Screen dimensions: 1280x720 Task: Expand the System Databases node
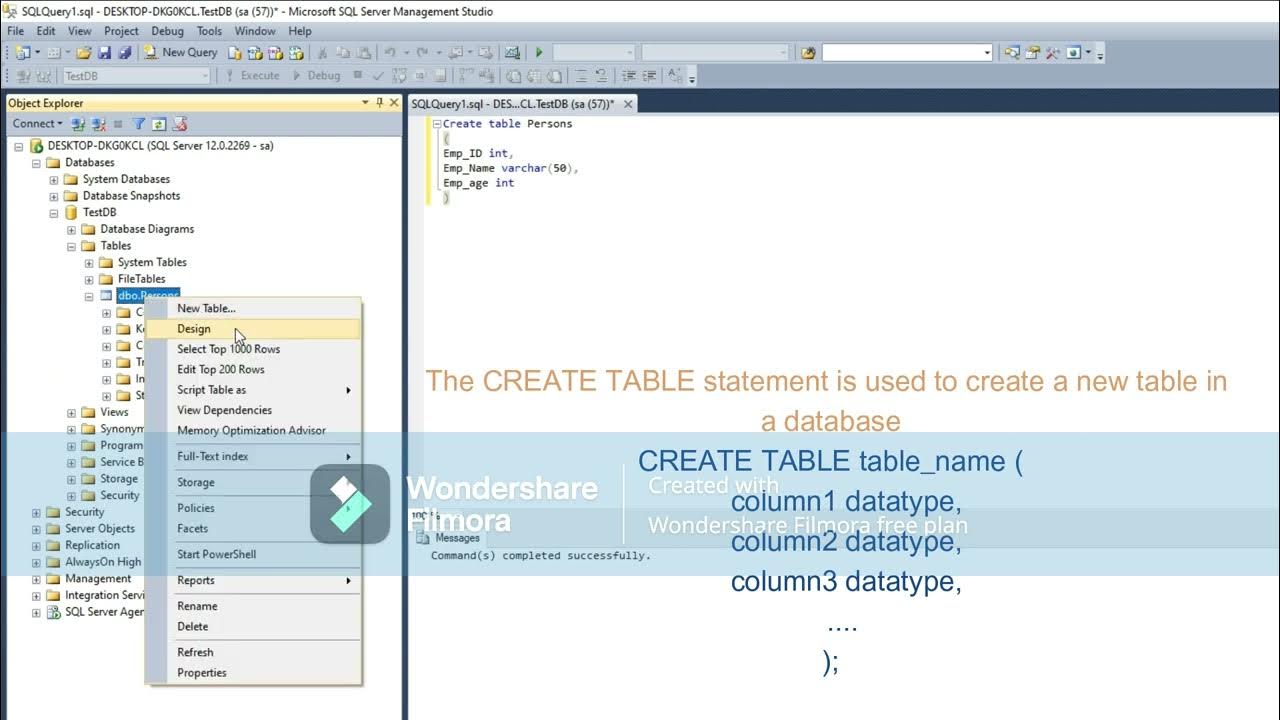click(x=54, y=180)
